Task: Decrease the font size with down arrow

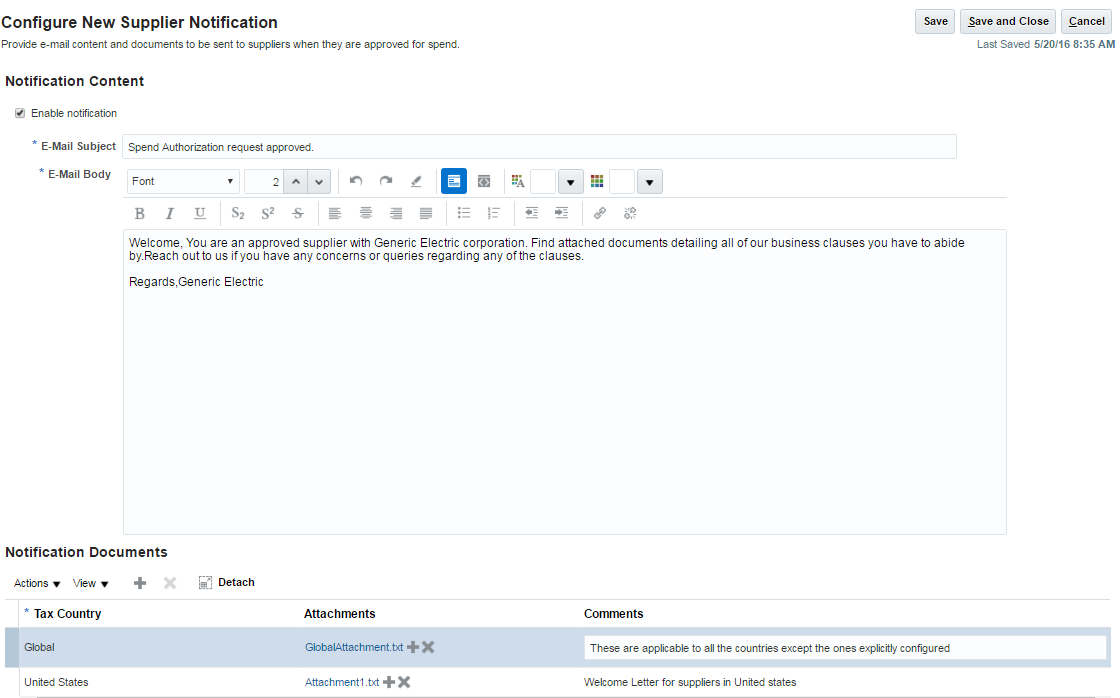Action: tap(319, 181)
